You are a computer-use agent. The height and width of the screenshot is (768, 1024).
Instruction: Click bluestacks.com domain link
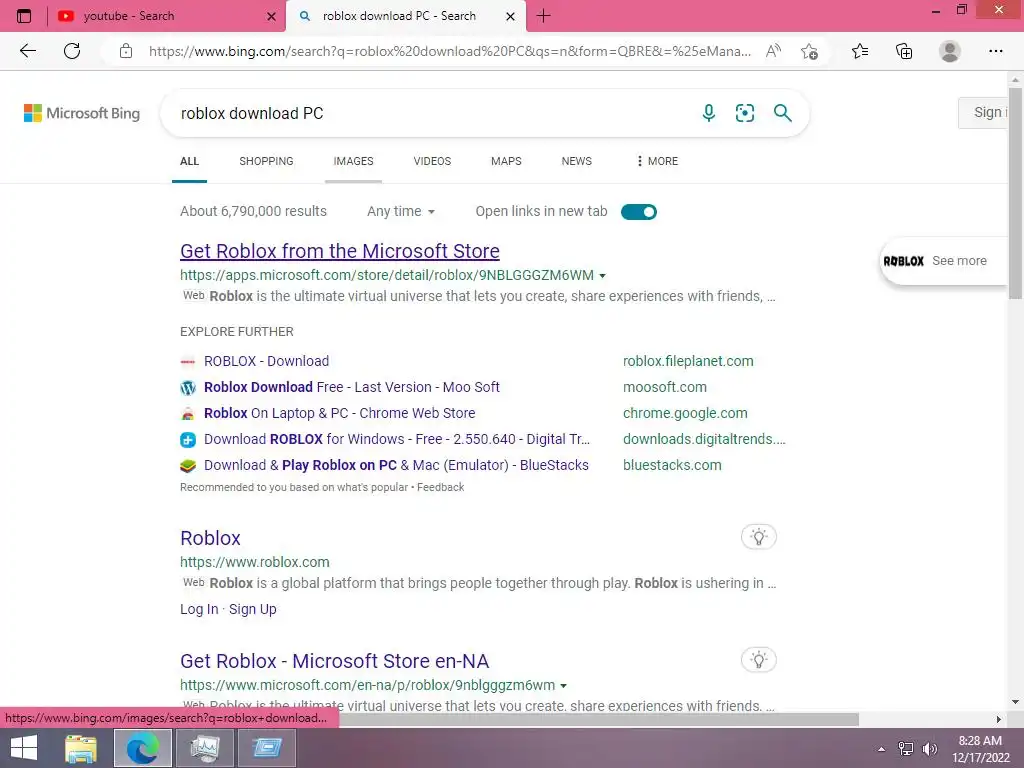click(672, 465)
